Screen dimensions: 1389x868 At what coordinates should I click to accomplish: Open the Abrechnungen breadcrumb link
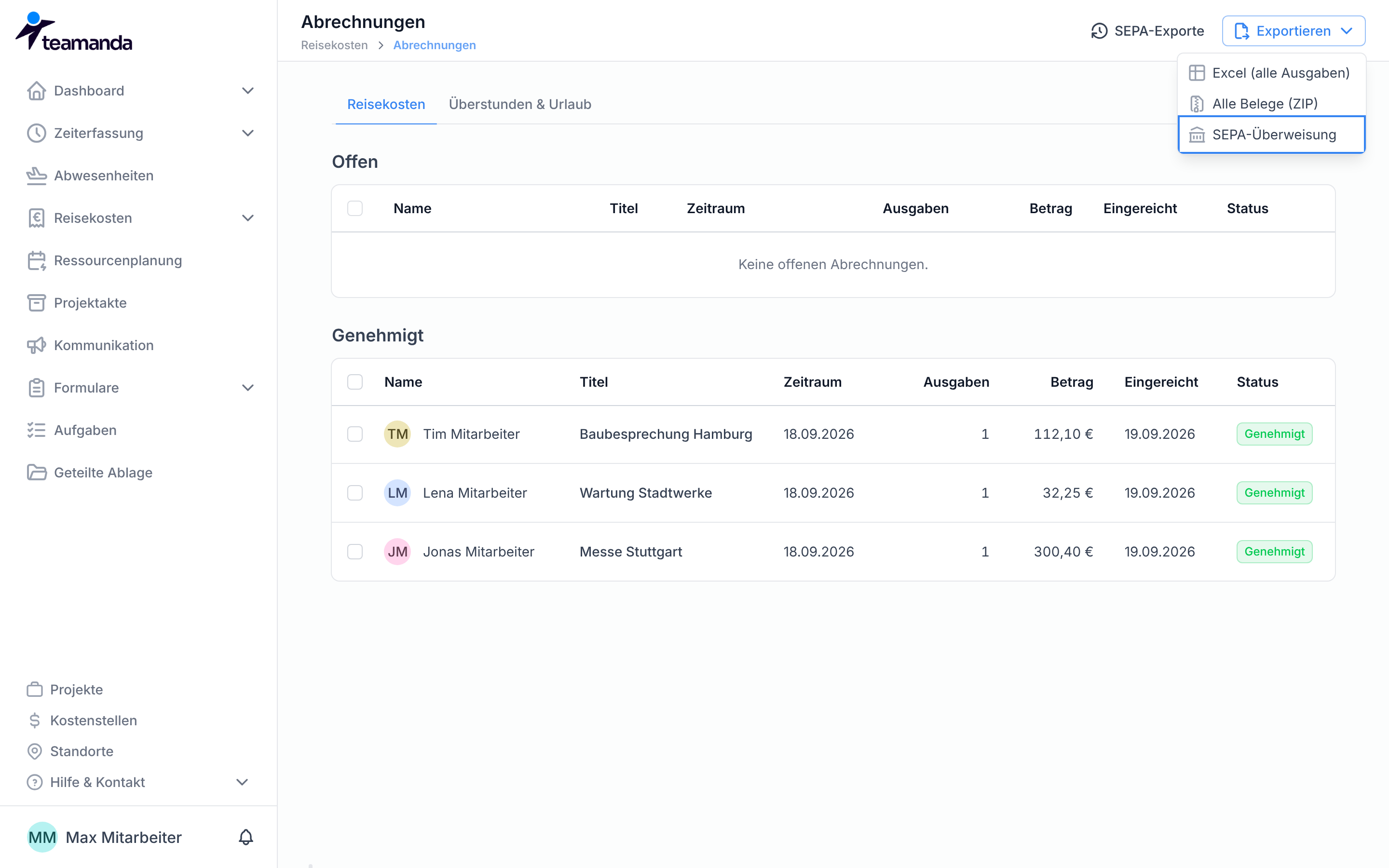point(435,45)
